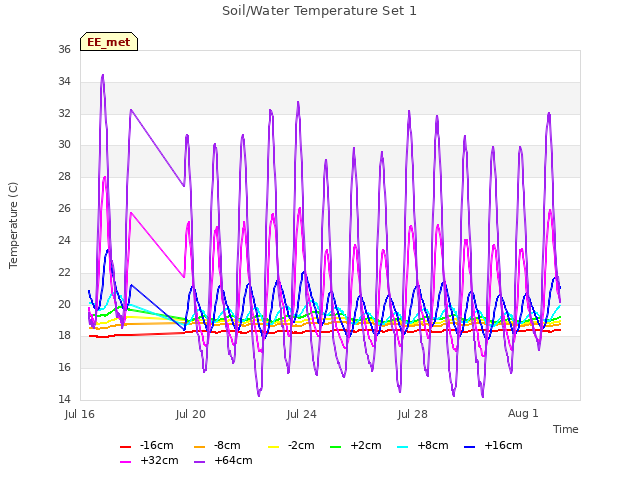Click the 26 y-axis tick label
The image size is (640, 480).
64,209
